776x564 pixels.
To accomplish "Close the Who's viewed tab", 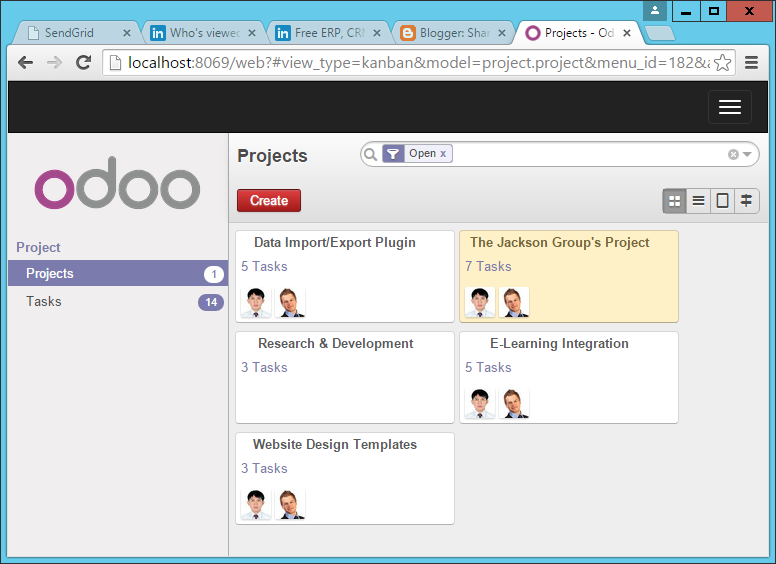I will [252, 33].
